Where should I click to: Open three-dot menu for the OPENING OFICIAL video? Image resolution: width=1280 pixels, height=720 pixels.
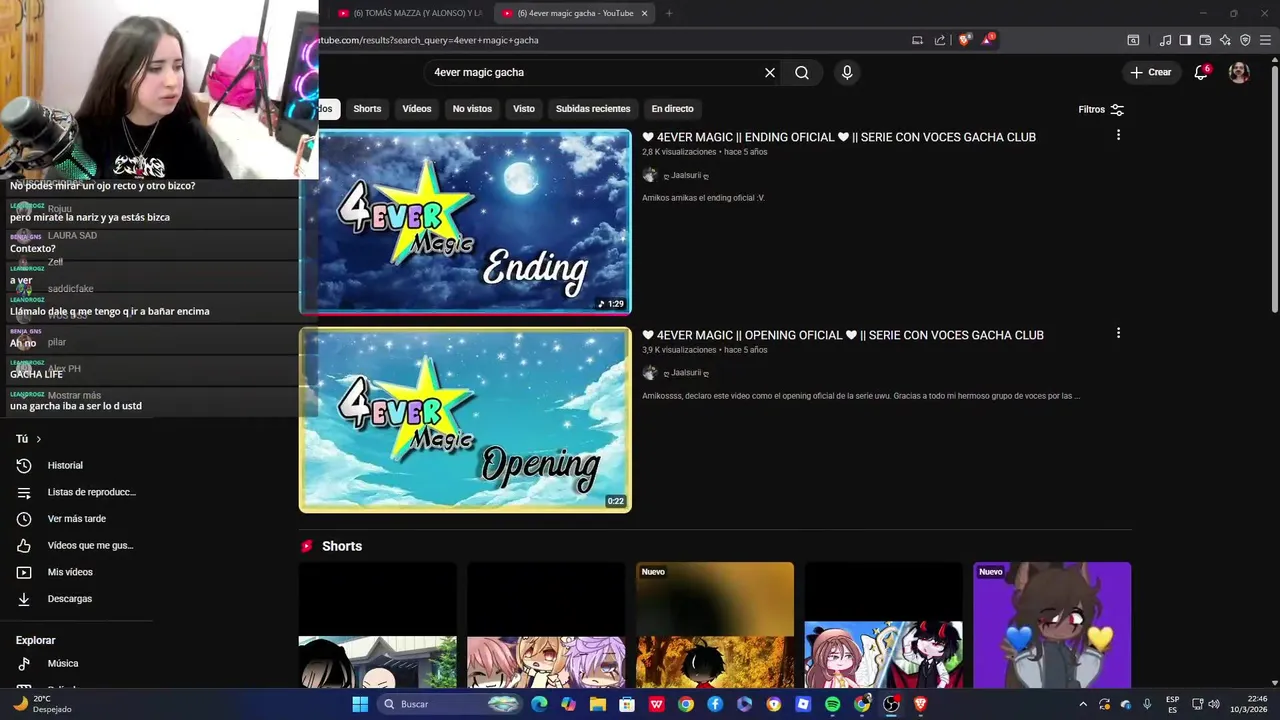click(x=1118, y=333)
